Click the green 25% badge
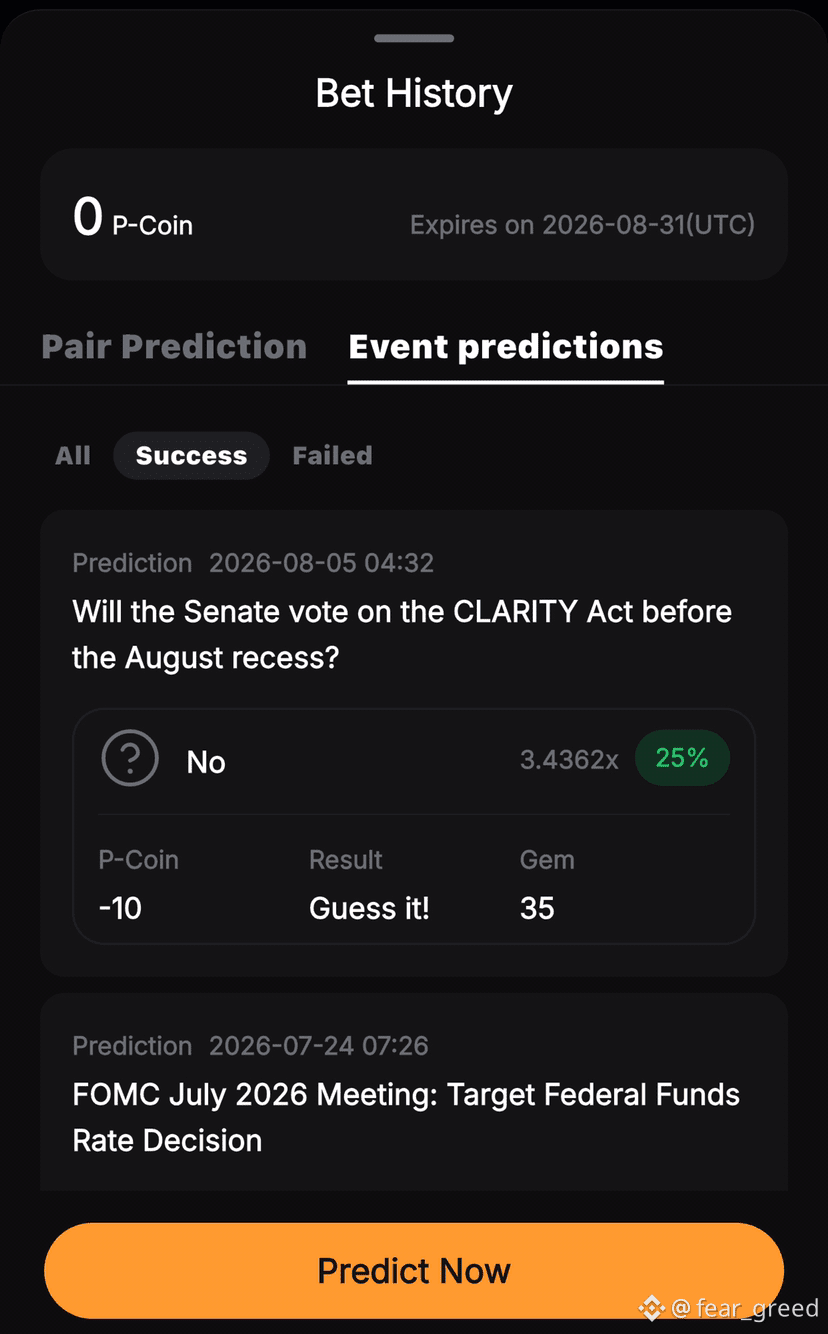828x1334 pixels. tap(682, 758)
